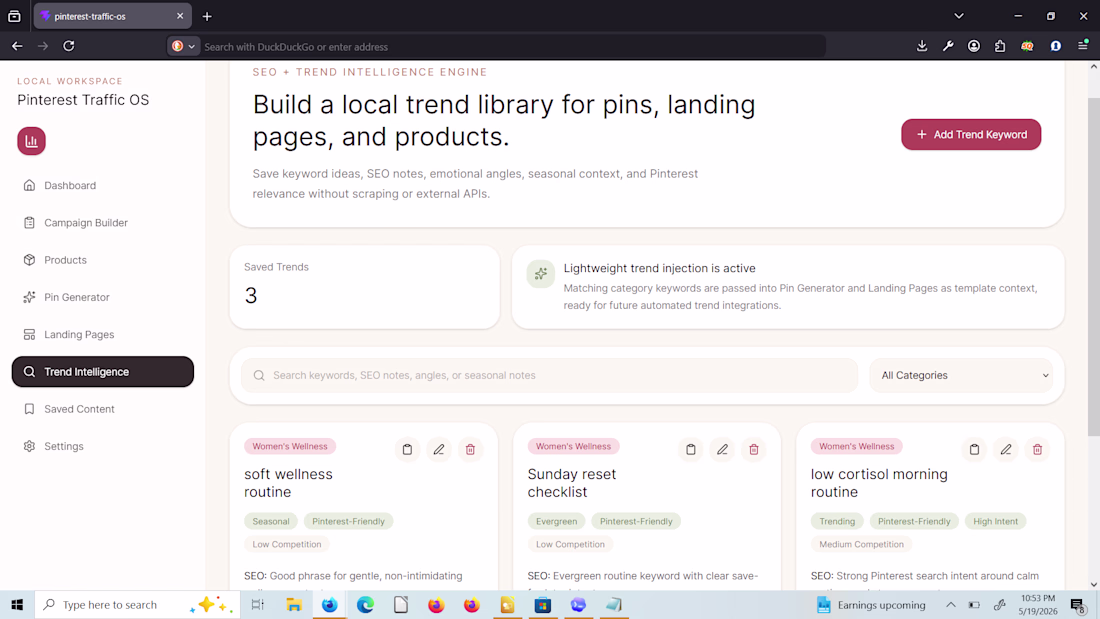Click the Trending tag on low cortisol card

click(x=837, y=521)
